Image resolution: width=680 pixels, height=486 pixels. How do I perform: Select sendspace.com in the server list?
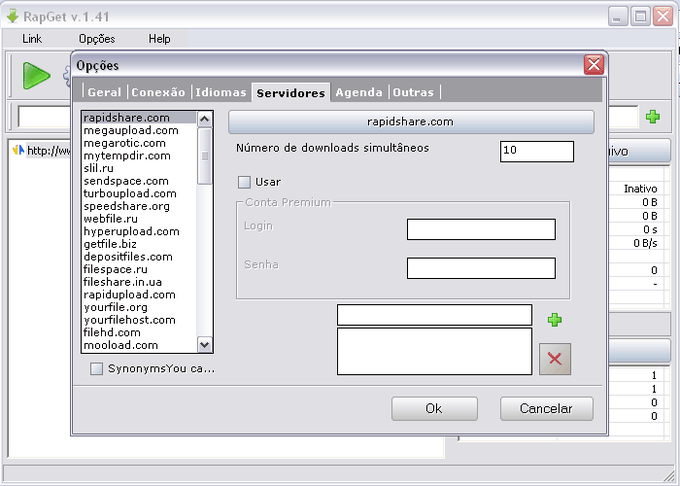[x=139, y=181]
